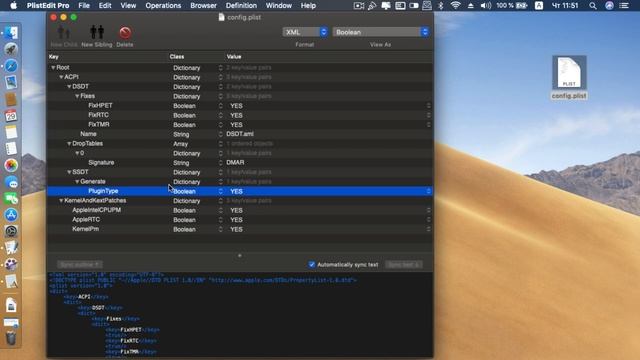640x360 pixels.
Task: Select the AppleRTC row key
Action: (86, 220)
